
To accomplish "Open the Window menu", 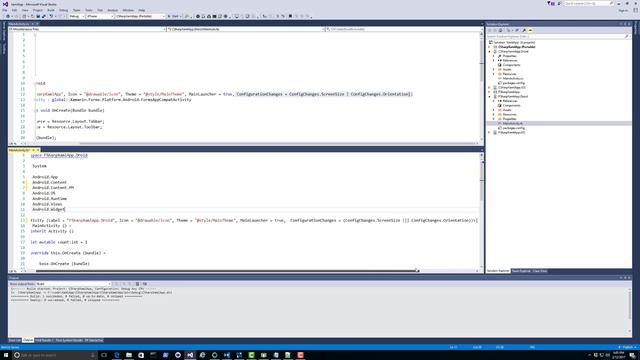I will [128, 10].
